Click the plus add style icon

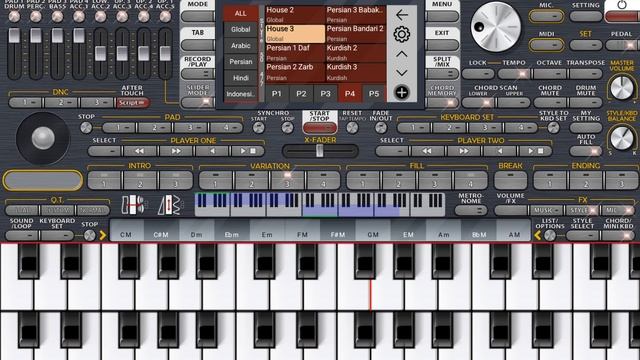click(402, 92)
